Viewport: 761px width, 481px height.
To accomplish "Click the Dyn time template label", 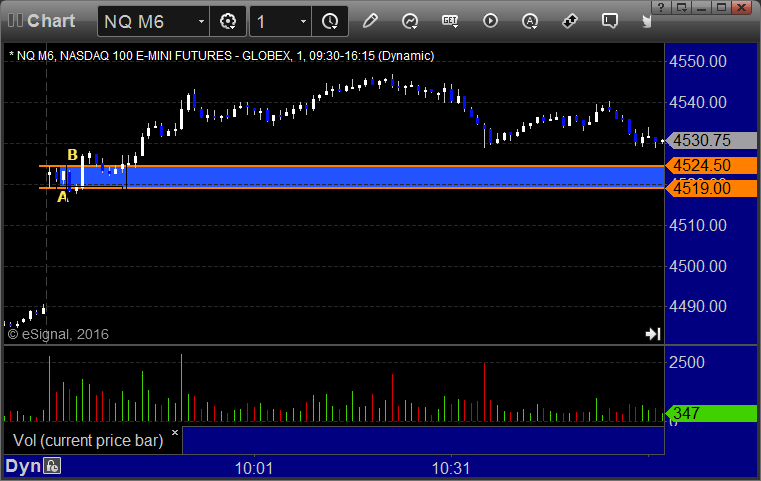I will pos(23,466).
